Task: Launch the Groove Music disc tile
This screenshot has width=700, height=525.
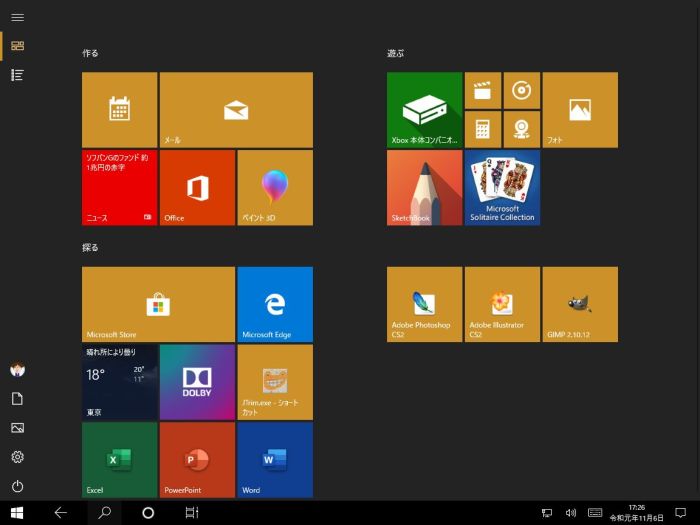Action: click(x=521, y=90)
